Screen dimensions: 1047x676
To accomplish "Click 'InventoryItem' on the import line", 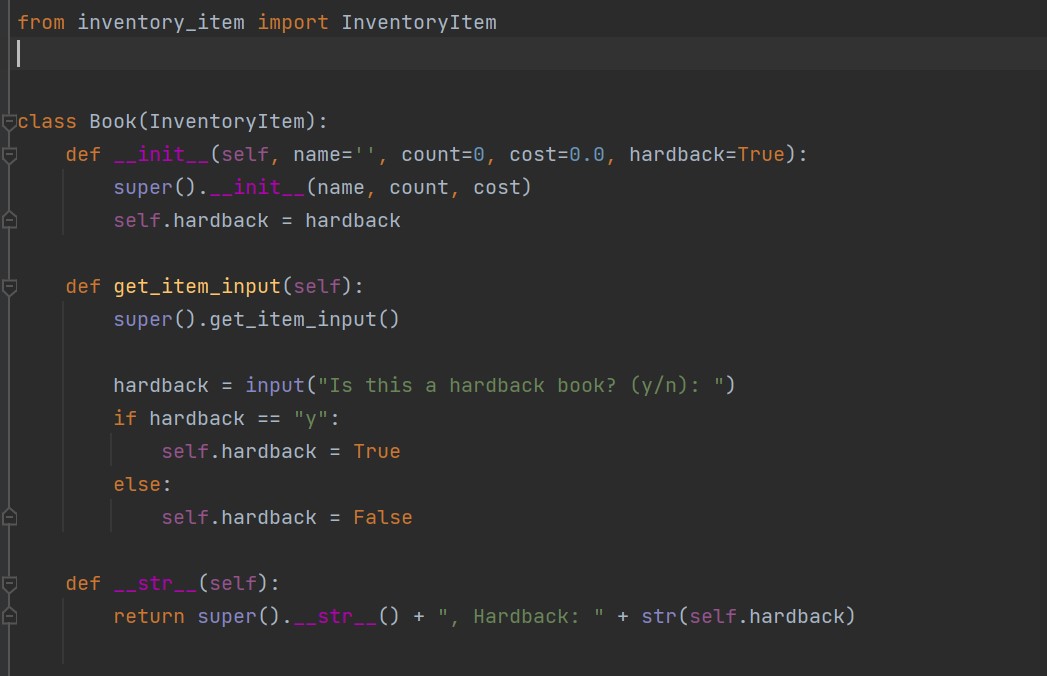I will pos(419,23).
